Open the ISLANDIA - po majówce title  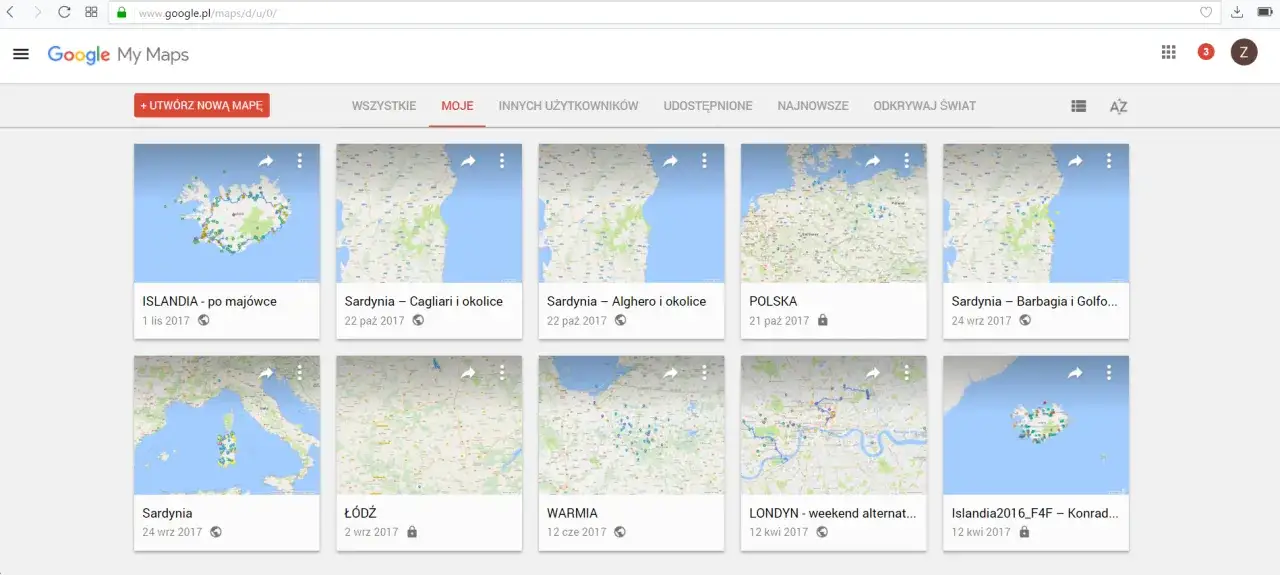click(x=210, y=301)
